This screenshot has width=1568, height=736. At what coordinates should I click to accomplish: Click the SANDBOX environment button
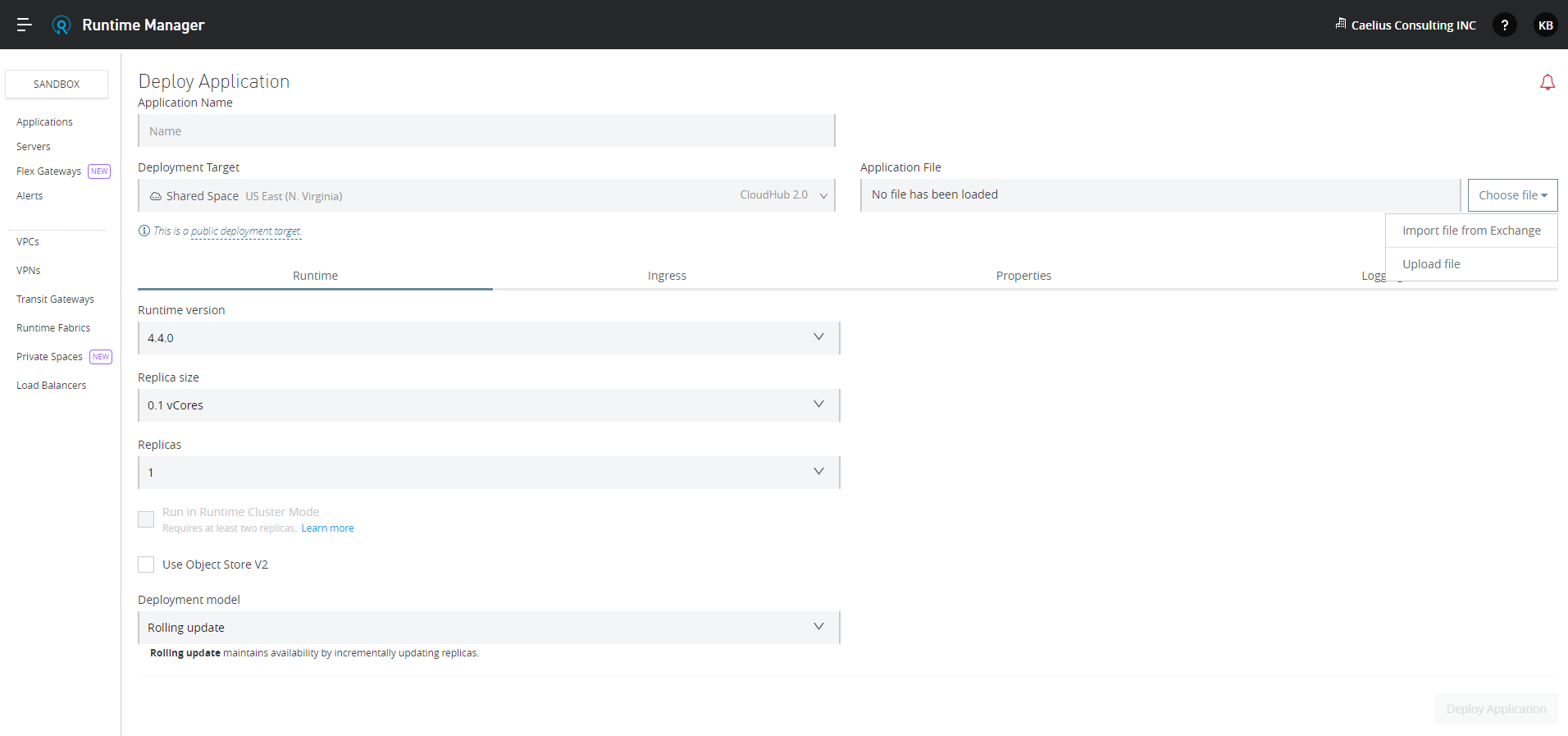coord(57,85)
